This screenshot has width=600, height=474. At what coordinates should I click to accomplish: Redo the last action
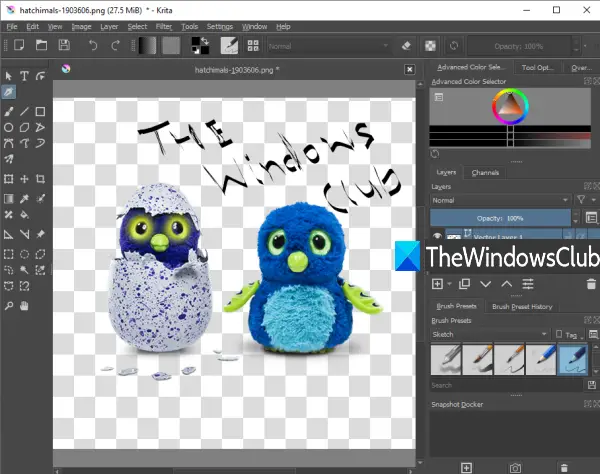[x=115, y=46]
